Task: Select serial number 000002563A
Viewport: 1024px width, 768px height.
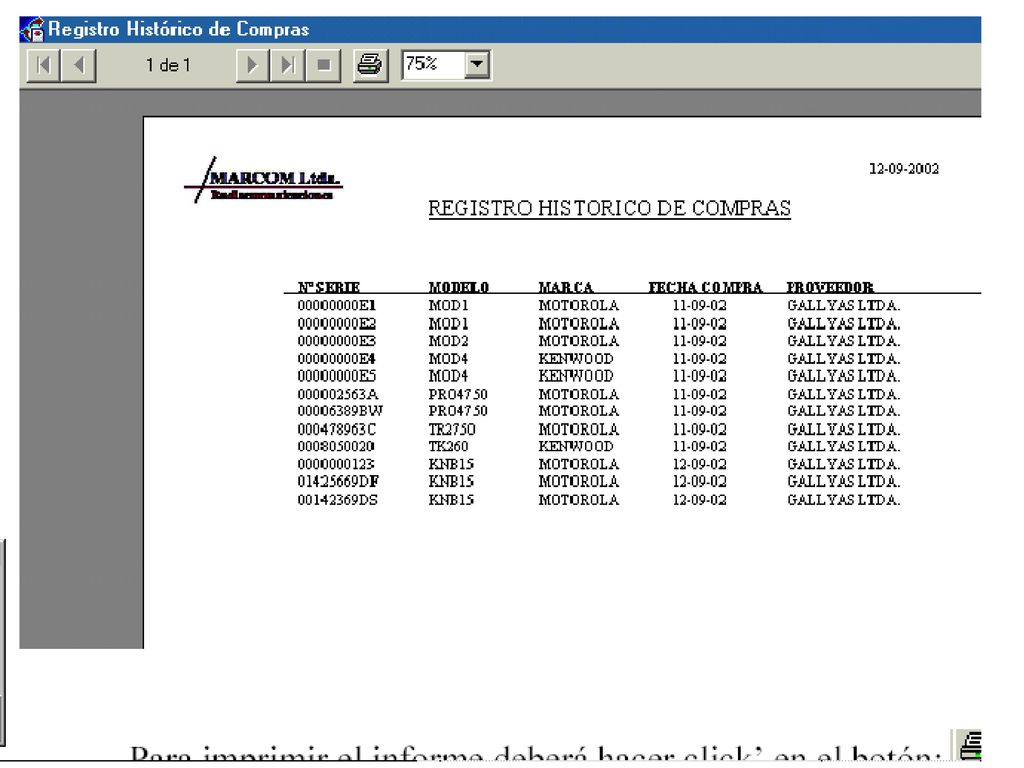Action: coord(338,394)
